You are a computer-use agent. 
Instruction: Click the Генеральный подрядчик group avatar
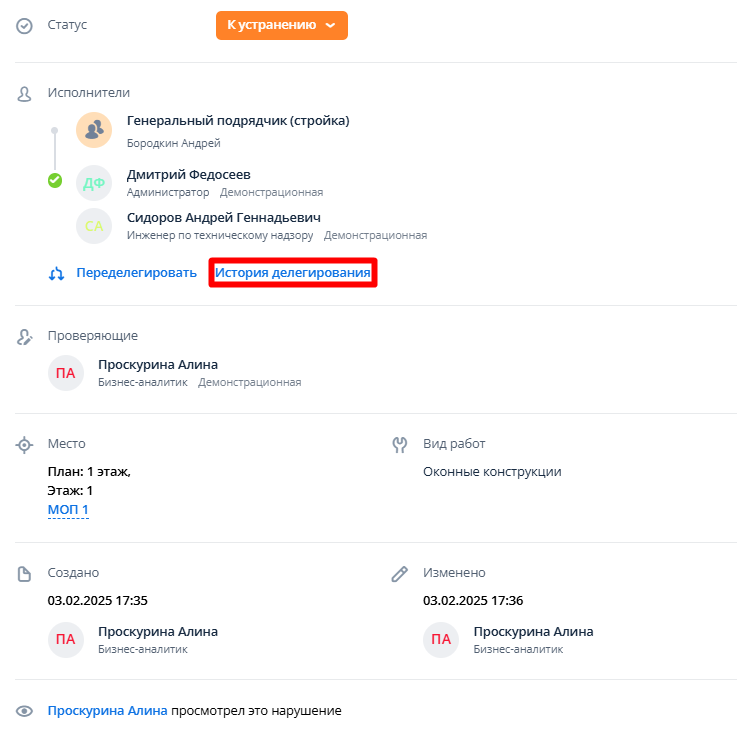(x=94, y=130)
